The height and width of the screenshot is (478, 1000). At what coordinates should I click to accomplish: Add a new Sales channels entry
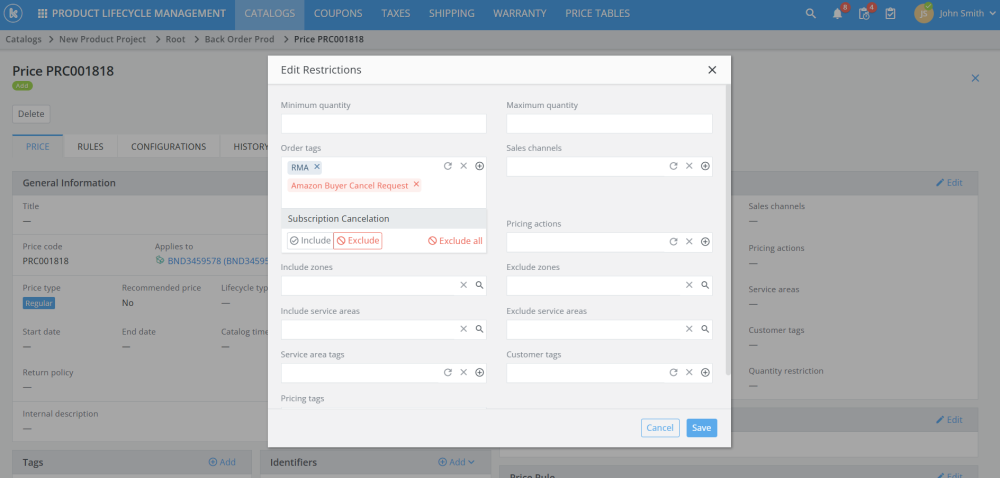tap(705, 166)
